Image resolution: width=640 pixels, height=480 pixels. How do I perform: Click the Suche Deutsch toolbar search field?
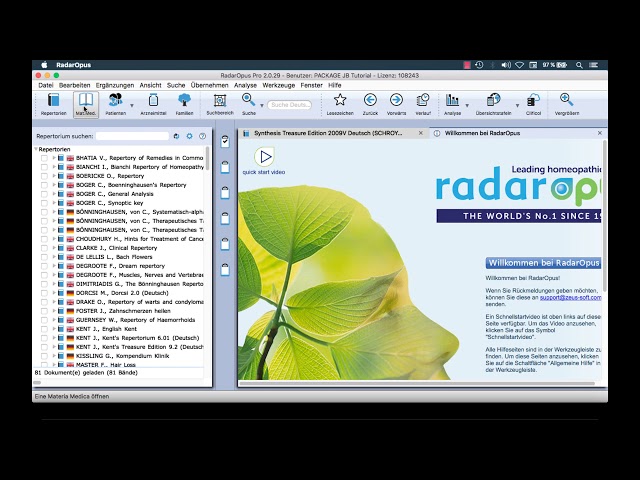point(289,105)
